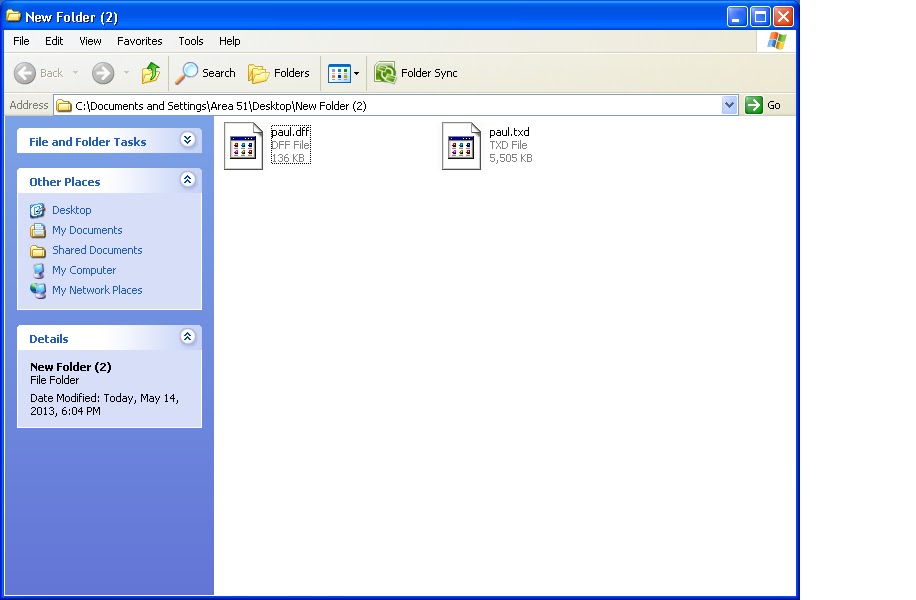Click the folder icon in address bar
This screenshot has width=916, height=600.
click(64, 106)
